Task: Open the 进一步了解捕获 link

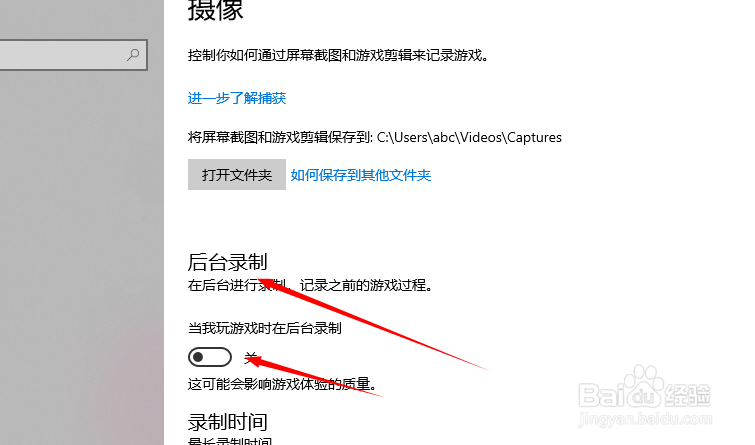Action: [x=237, y=98]
